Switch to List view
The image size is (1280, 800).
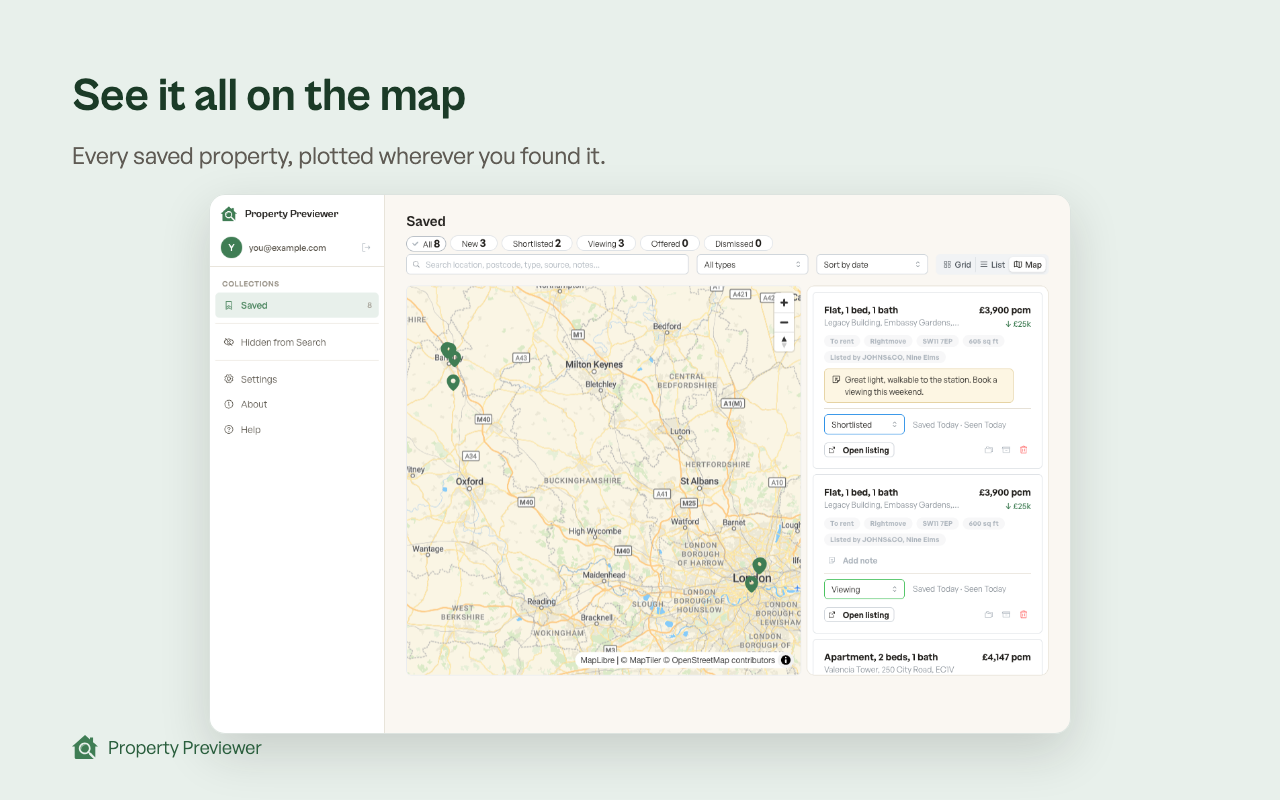tap(992, 265)
